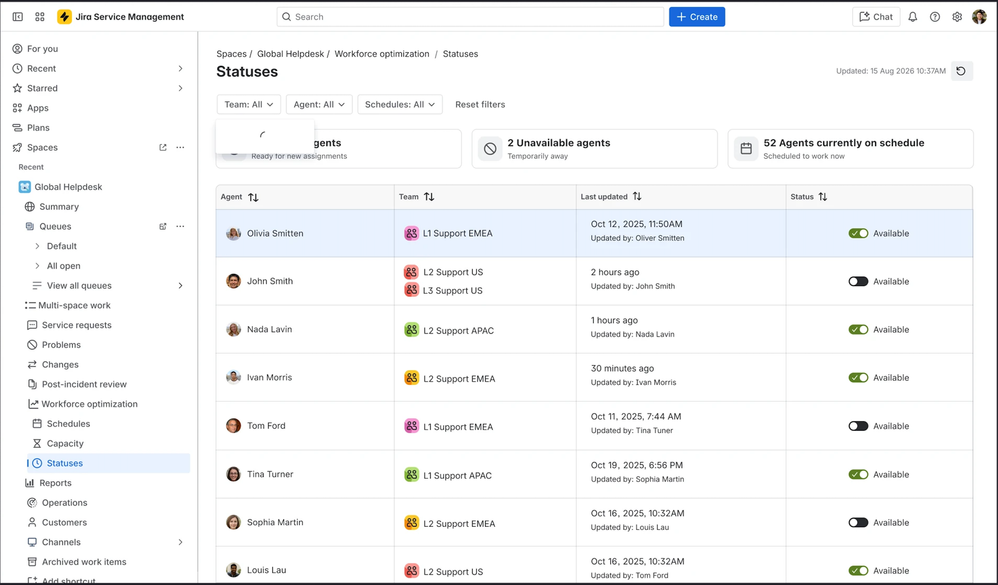
Task: Open settings gear in top bar
Action: pyautogui.click(x=957, y=17)
